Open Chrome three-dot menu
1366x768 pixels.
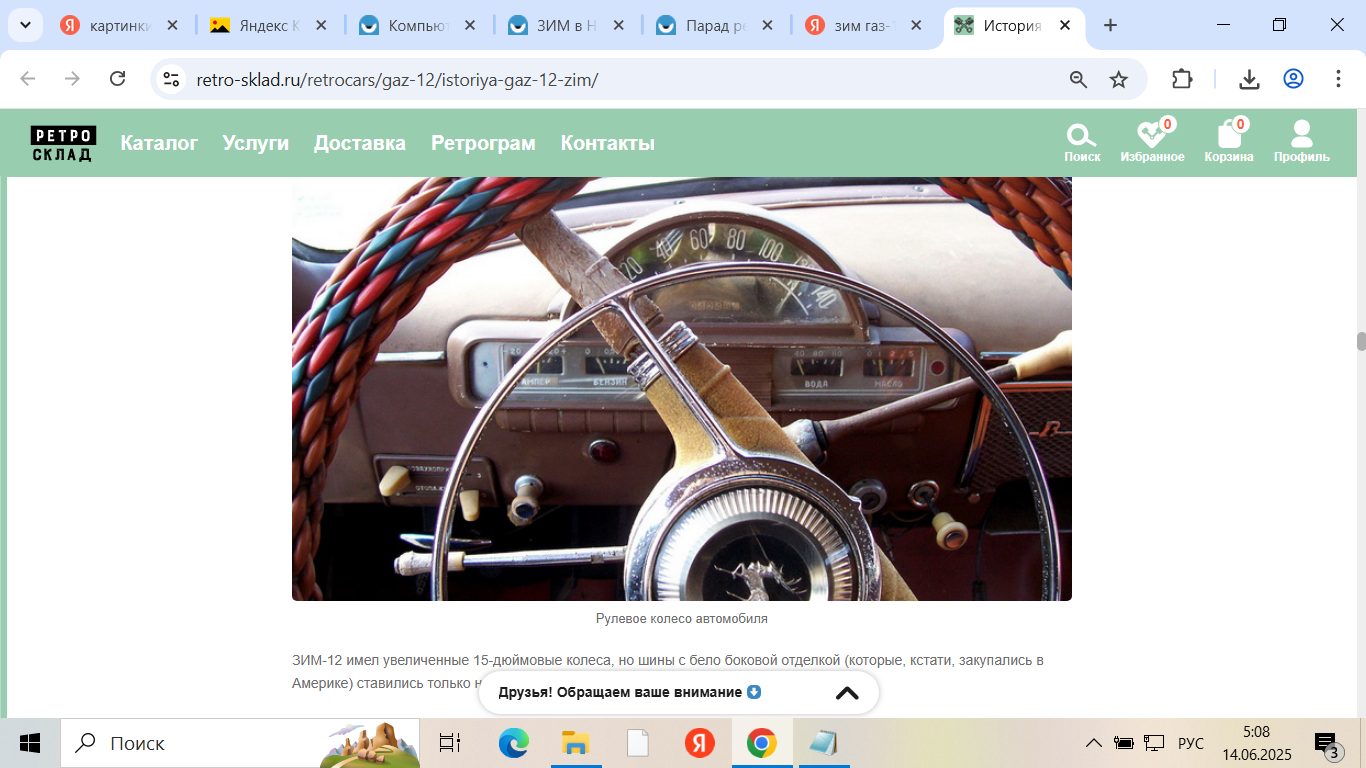[x=1338, y=79]
